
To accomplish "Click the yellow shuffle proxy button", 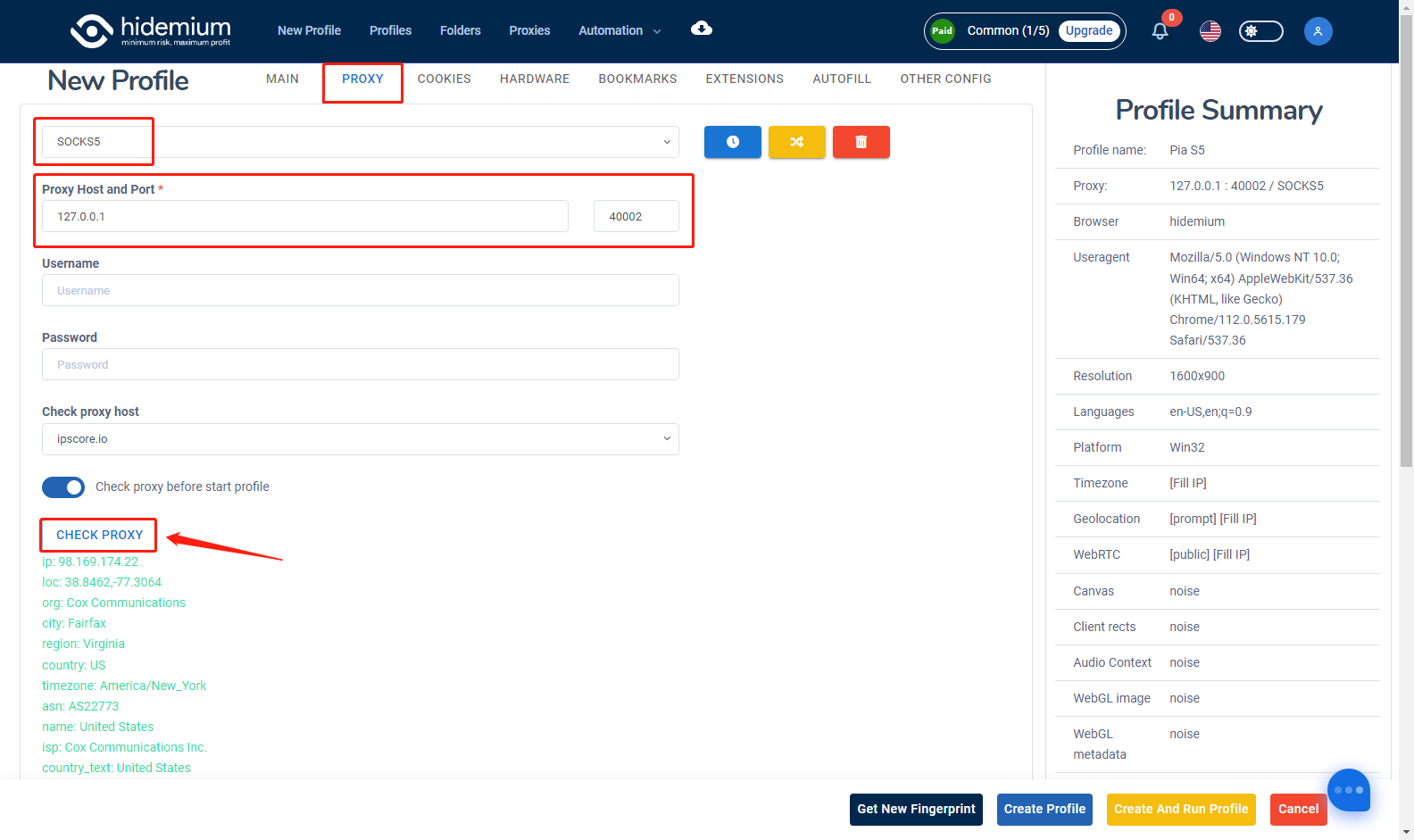I will pos(796,142).
